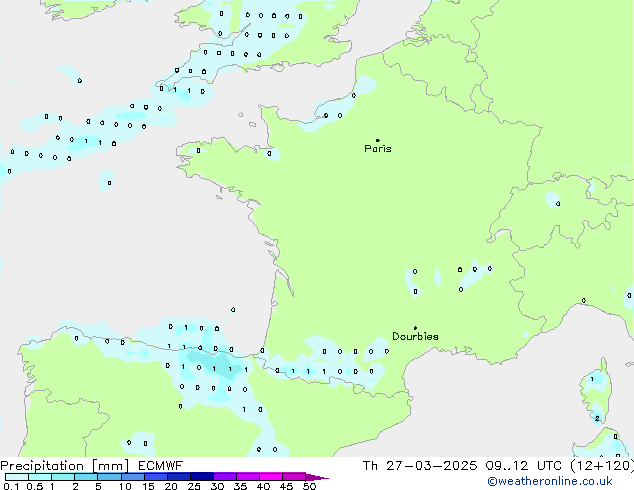The image size is (634, 490).
Task: Click the ECMWF model label
Action: pos(161,466)
